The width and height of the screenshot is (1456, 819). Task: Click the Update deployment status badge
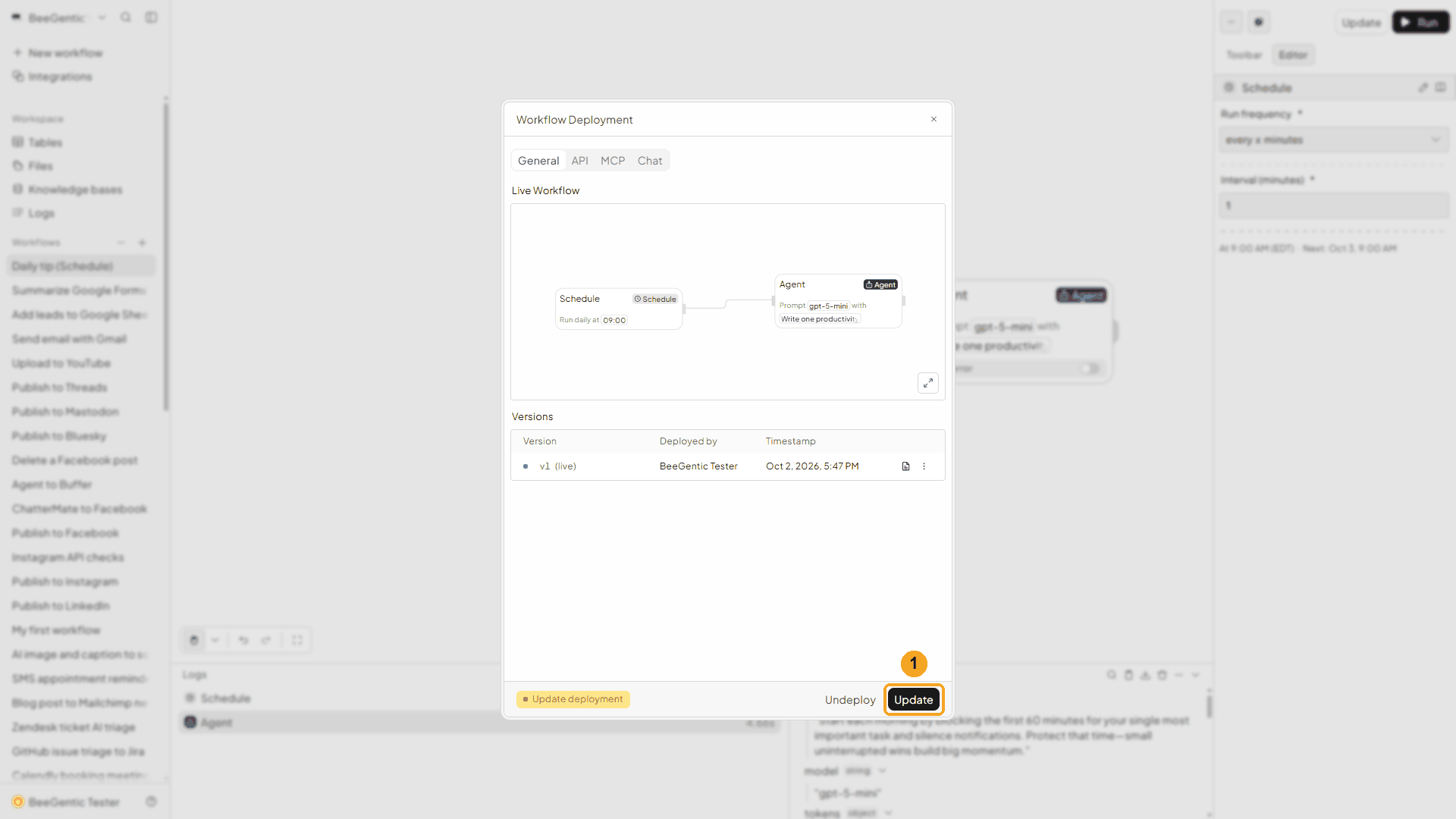click(573, 699)
